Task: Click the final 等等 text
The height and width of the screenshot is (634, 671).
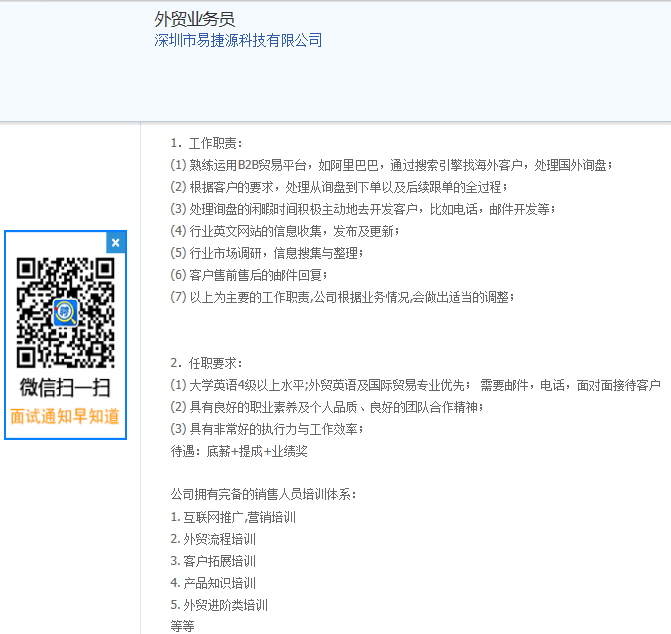Action: point(182,626)
